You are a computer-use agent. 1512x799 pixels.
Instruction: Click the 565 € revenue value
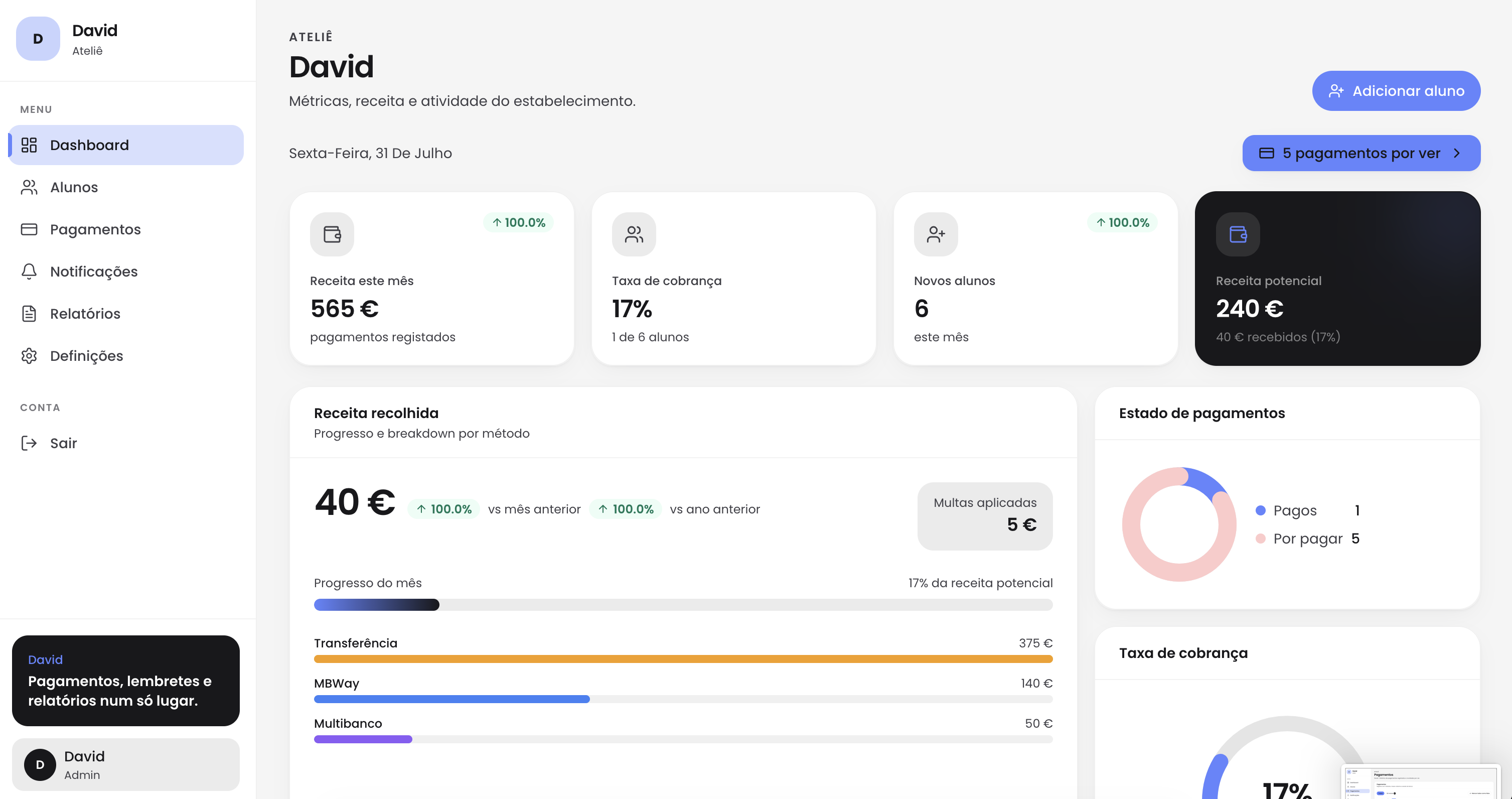pyautogui.click(x=345, y=309)
